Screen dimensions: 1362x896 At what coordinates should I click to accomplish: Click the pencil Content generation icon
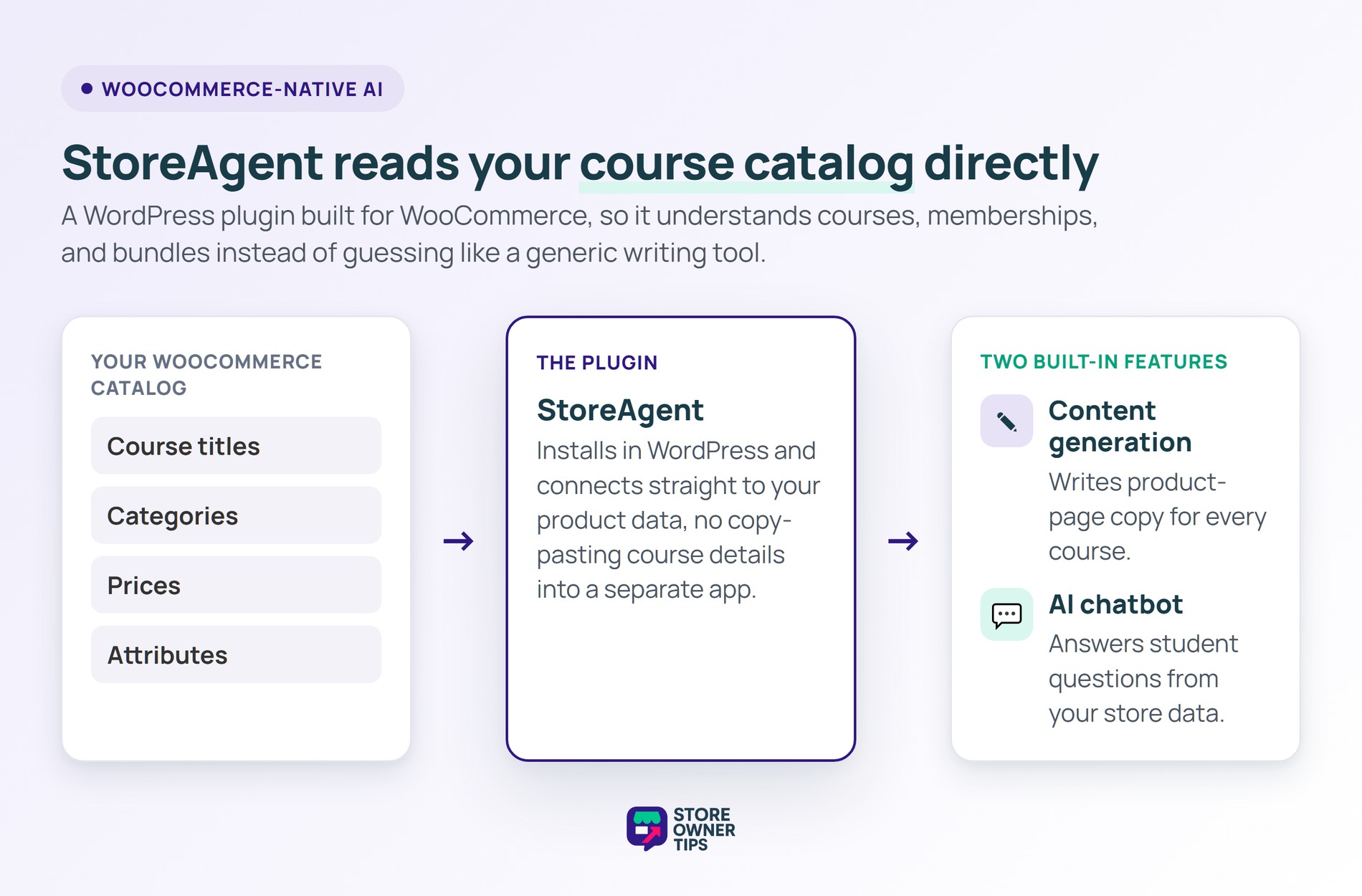(1006, 421)
